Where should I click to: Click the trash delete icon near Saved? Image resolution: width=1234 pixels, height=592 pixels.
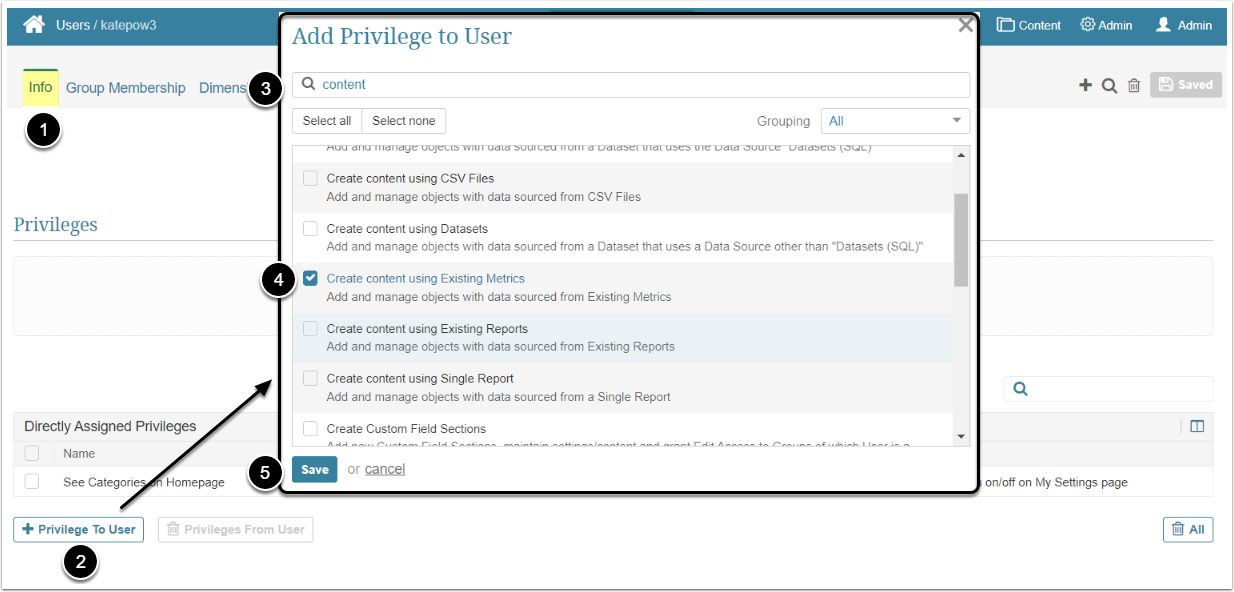[x=1134, y=86]
